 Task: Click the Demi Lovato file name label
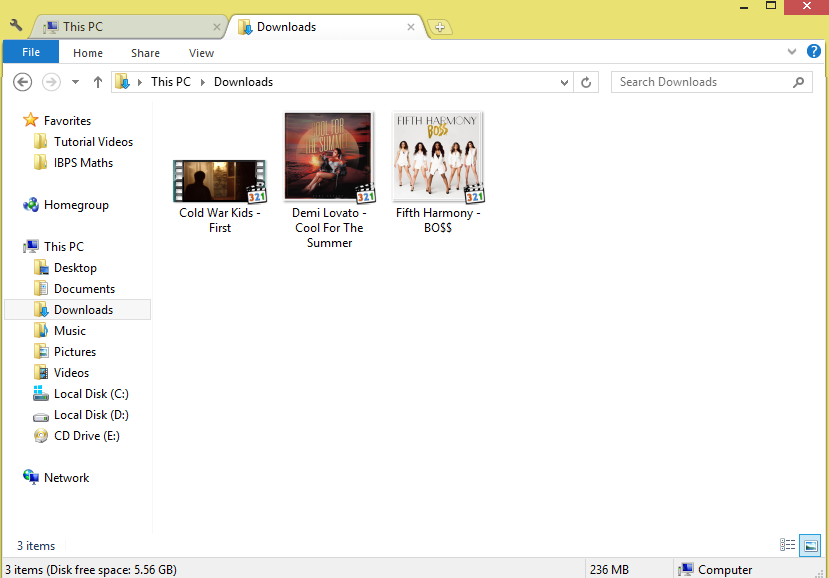click(329, 227)
